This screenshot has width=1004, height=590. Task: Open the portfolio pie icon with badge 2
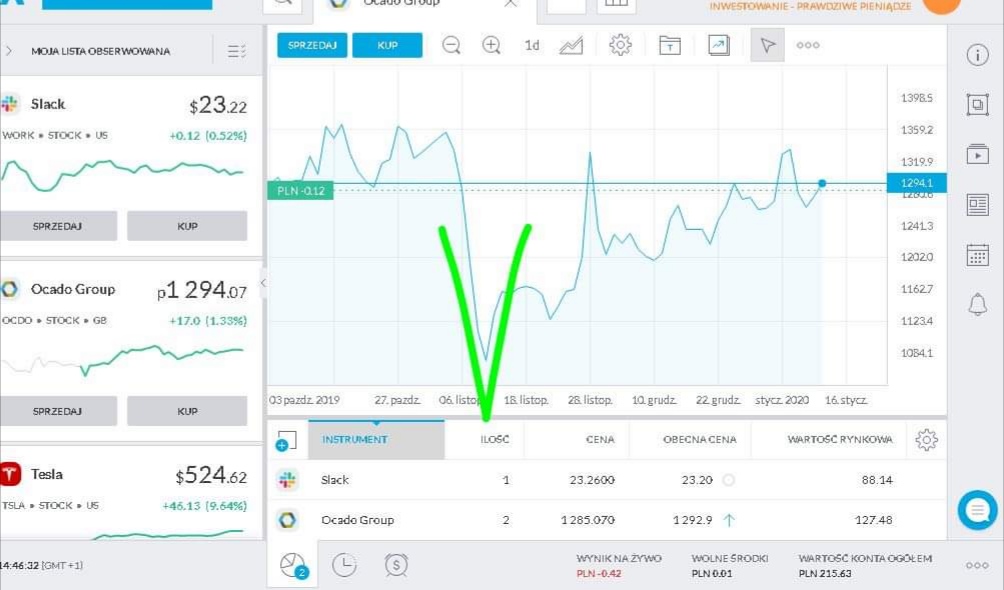click(294, 566)
